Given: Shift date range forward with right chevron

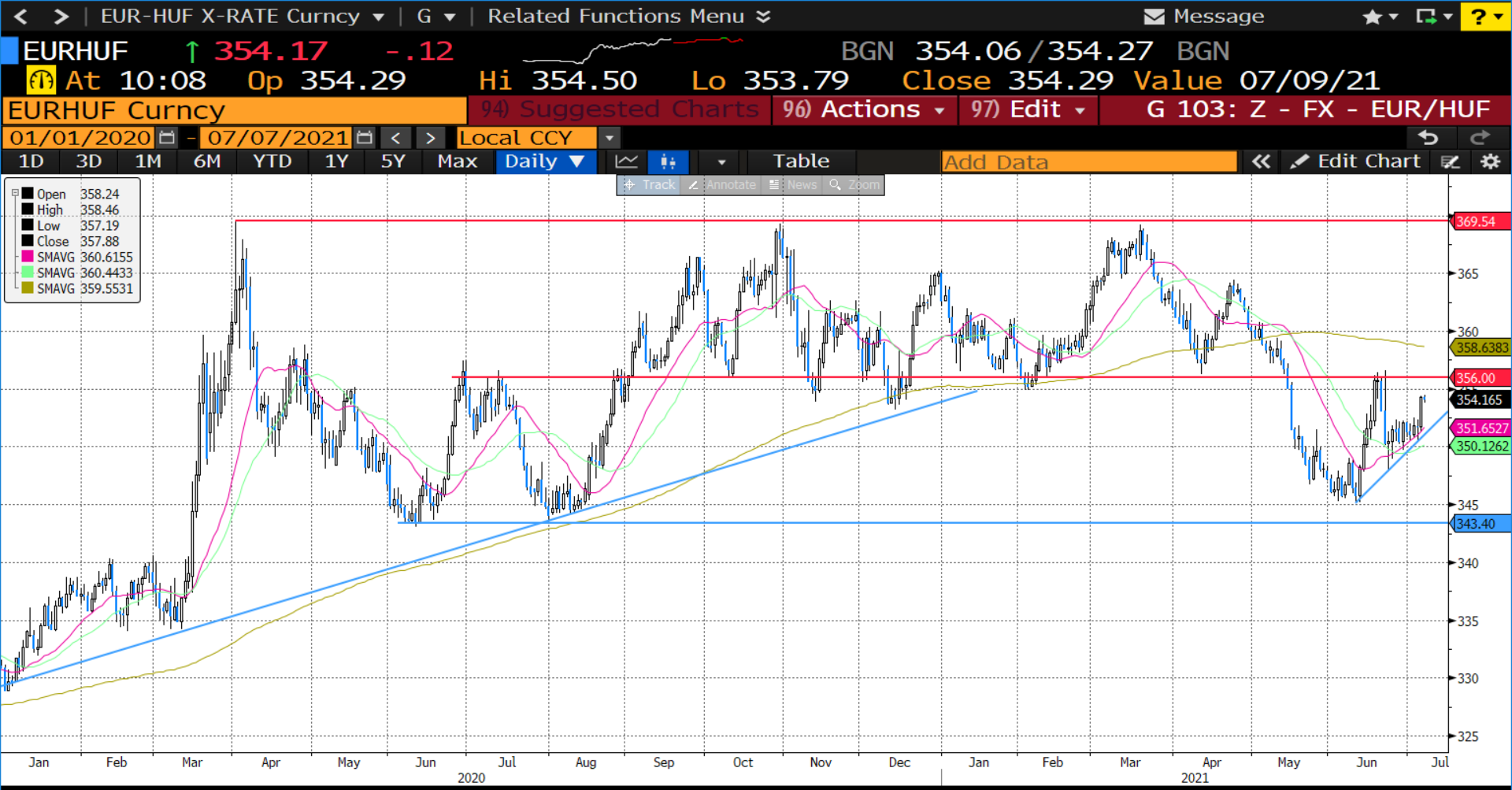Looking at the screenshot, I should (430, 138).
